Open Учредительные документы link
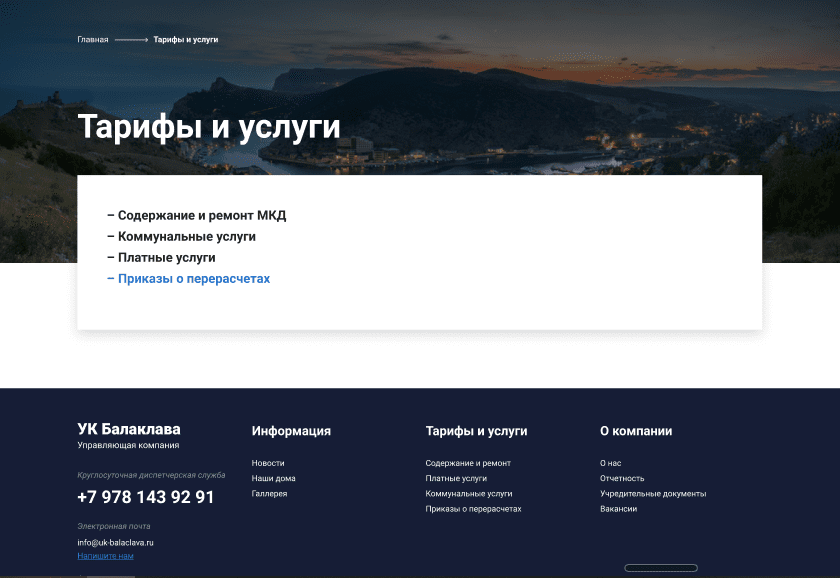840x578 pixels. pos(653,494)
